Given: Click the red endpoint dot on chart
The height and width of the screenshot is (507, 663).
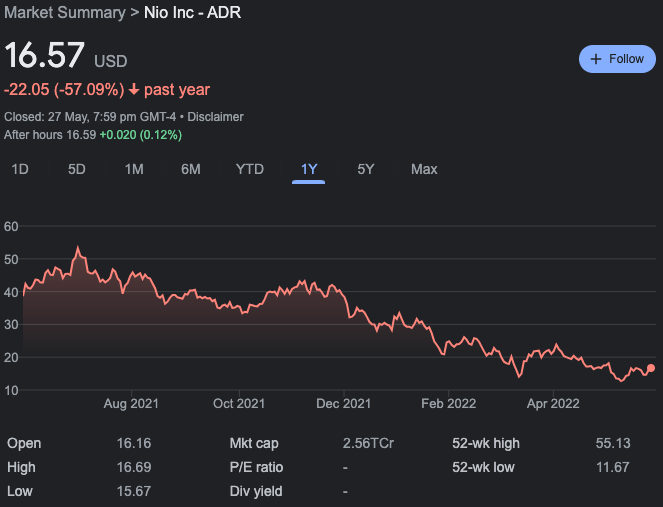Looking at the screenshot, I should click(x=651, y=368).
